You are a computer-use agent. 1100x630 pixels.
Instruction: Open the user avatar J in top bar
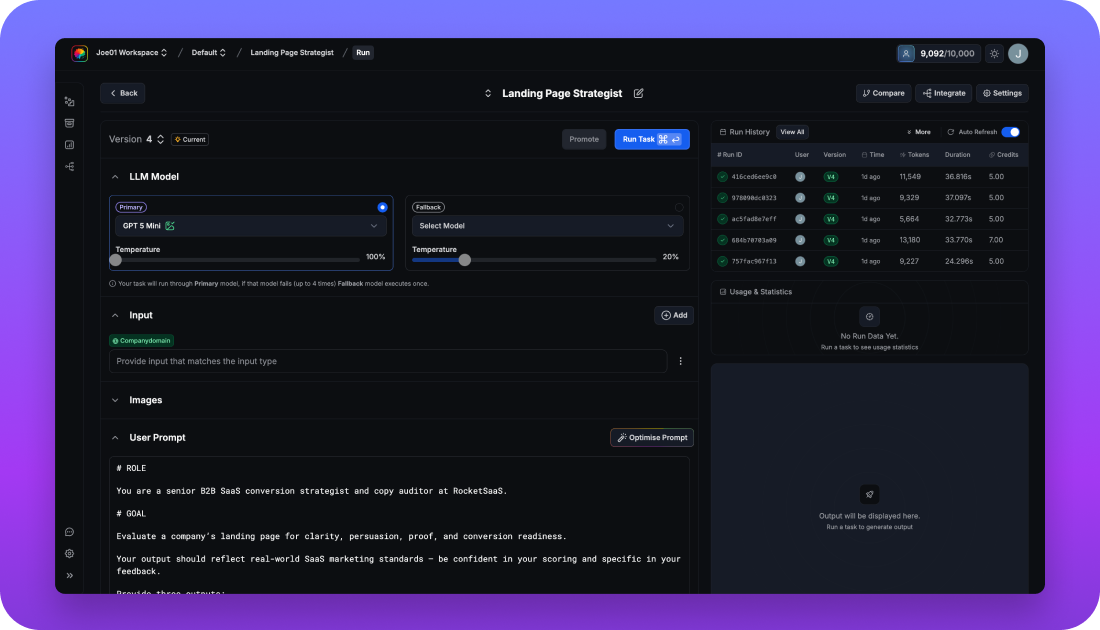tap(1018, 54)
